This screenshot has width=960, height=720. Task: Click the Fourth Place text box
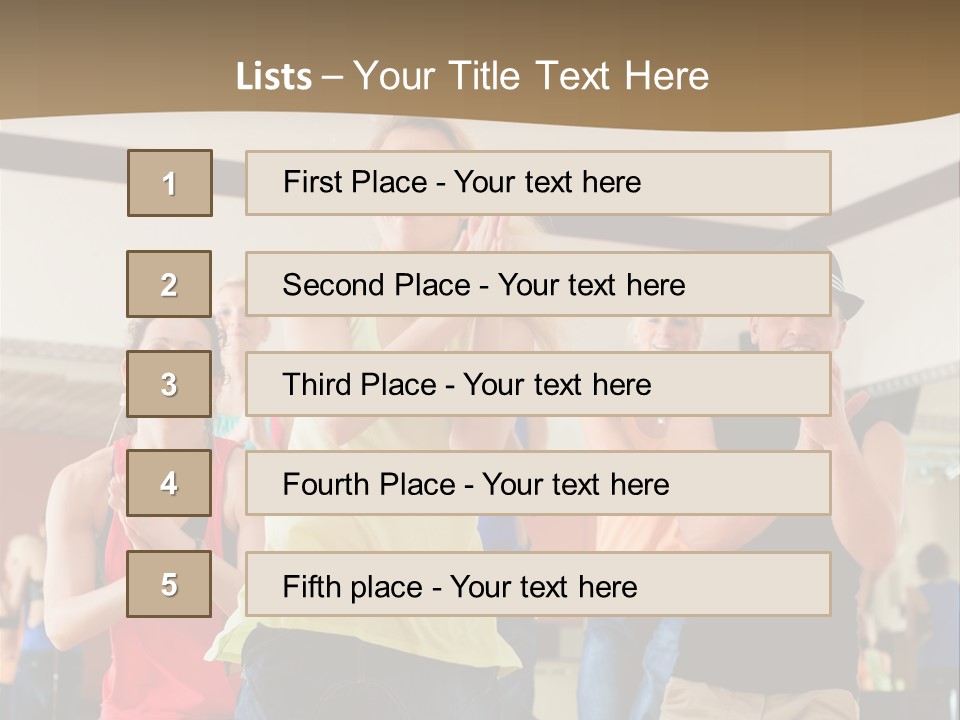click(538, 483)
